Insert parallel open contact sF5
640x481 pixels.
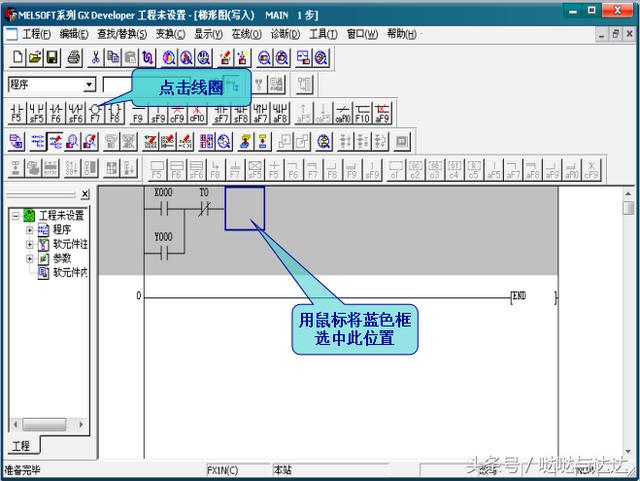36,113
